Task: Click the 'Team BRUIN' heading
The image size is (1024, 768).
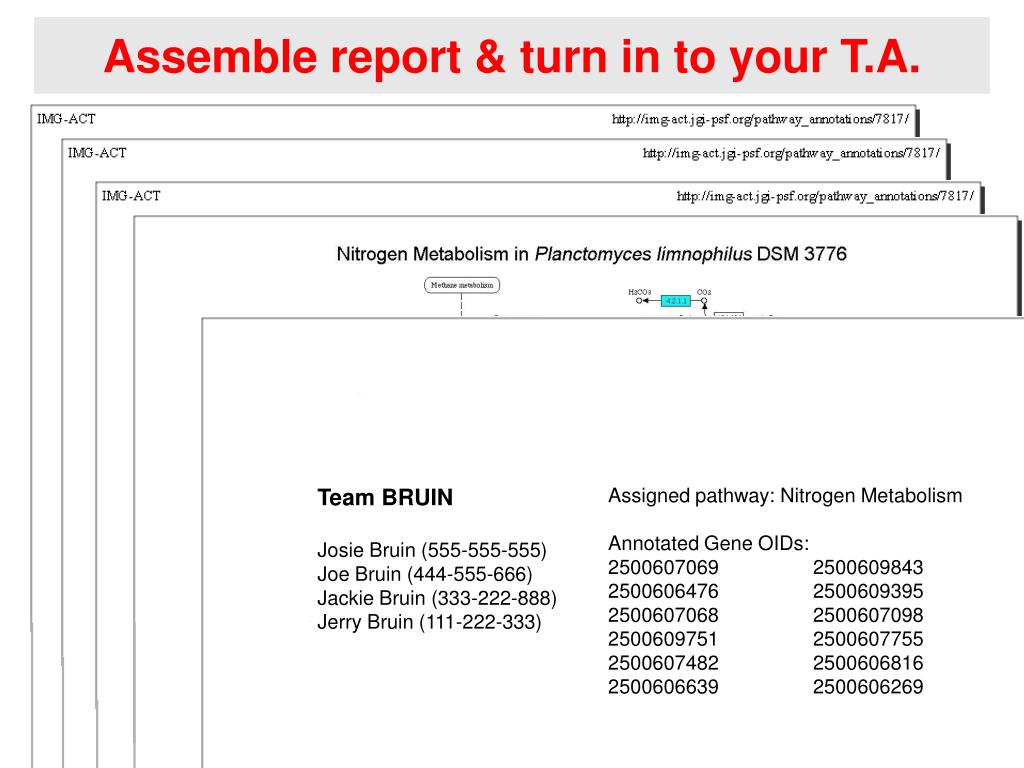Action: pos(385,498)
